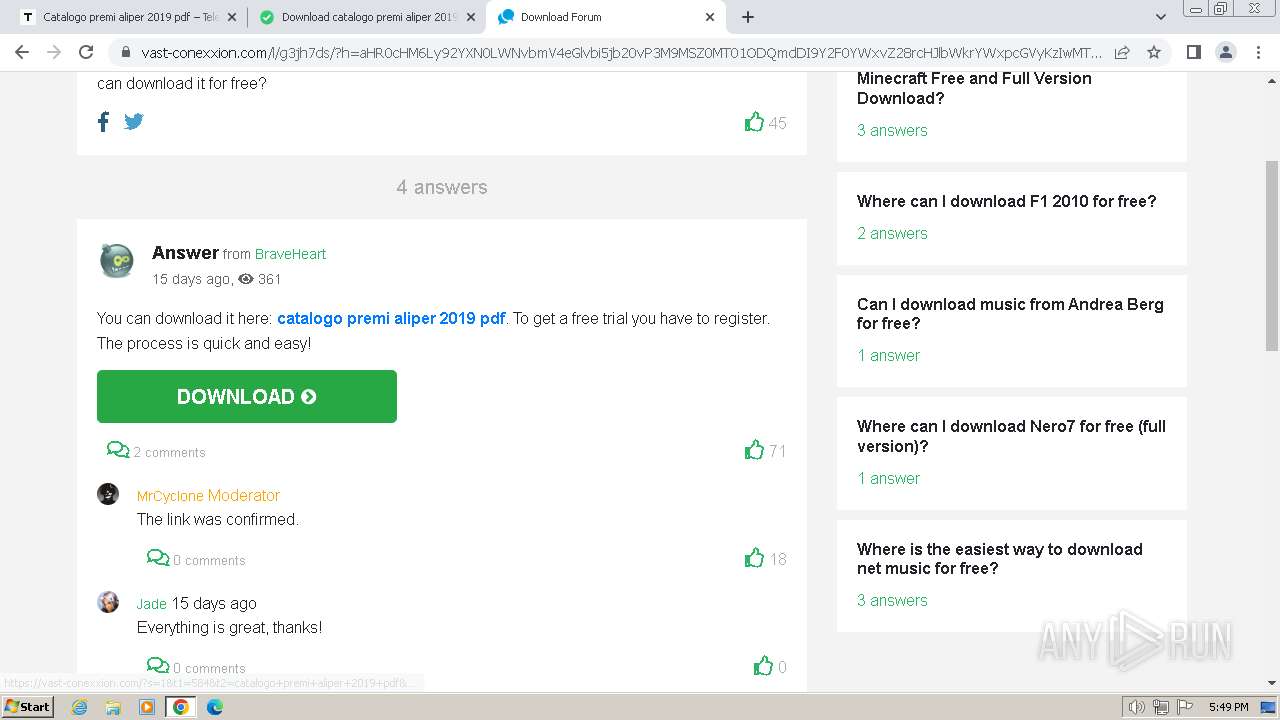Go forward to next page
Image resolution: width=1280 pixels, height=720 pixels.
[x=54, y=52]
